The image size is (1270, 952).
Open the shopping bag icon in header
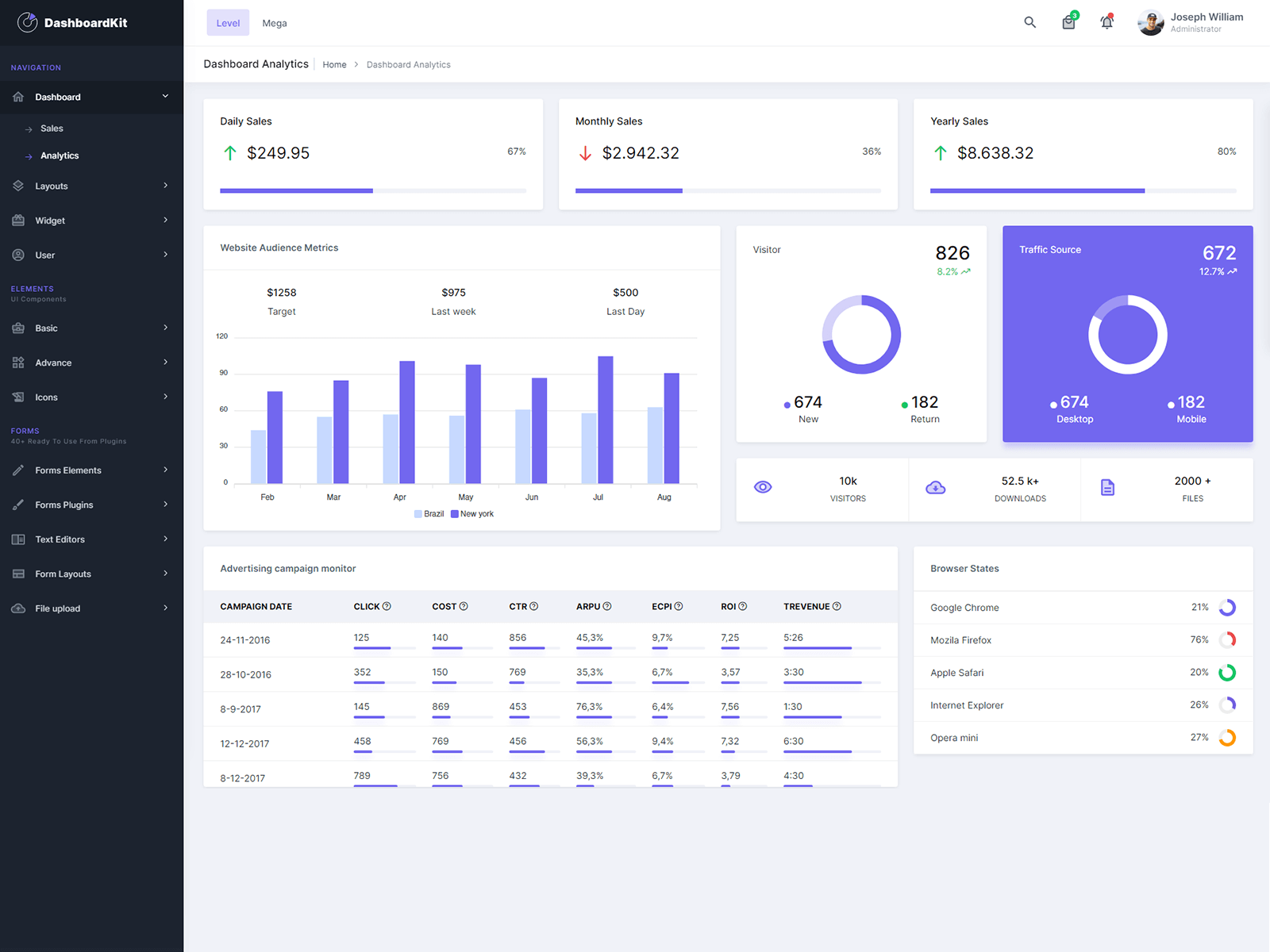pyautogui.click(x=1068, y=22)
